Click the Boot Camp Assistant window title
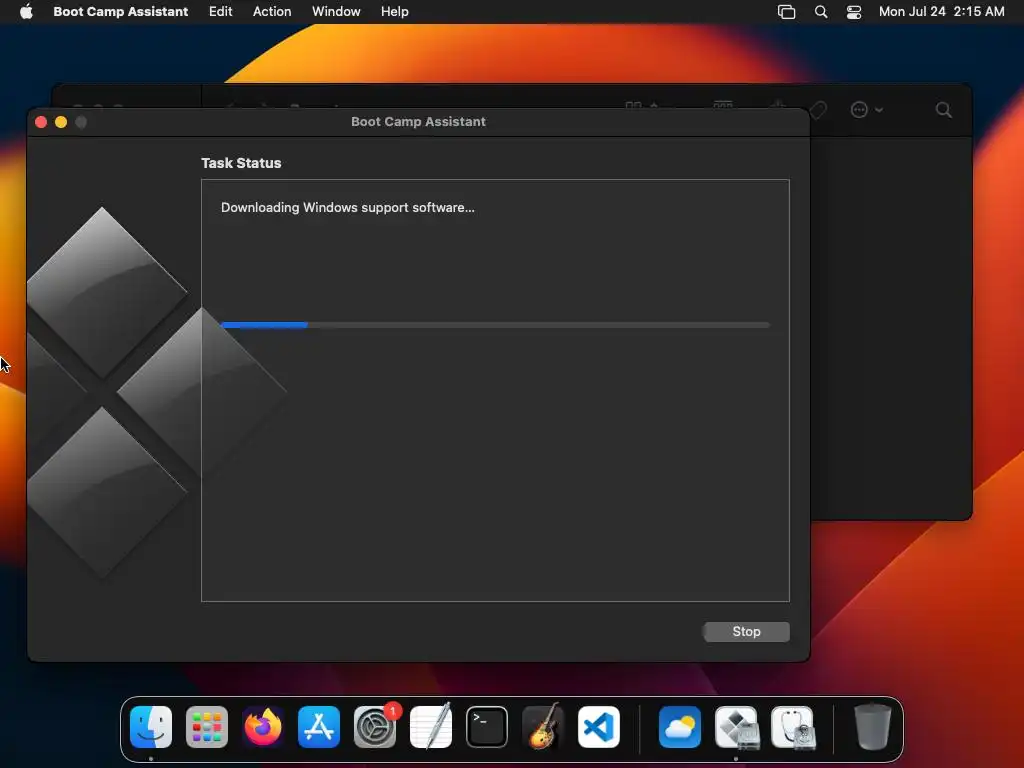 pyautogui.click(x=418, y=121)
